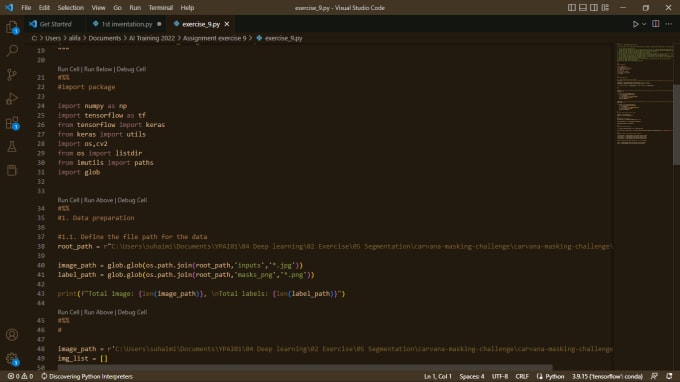Image resolution: width=680 pixels, height=382 pixels.
Task: Open the View menu
Action: 98,8
